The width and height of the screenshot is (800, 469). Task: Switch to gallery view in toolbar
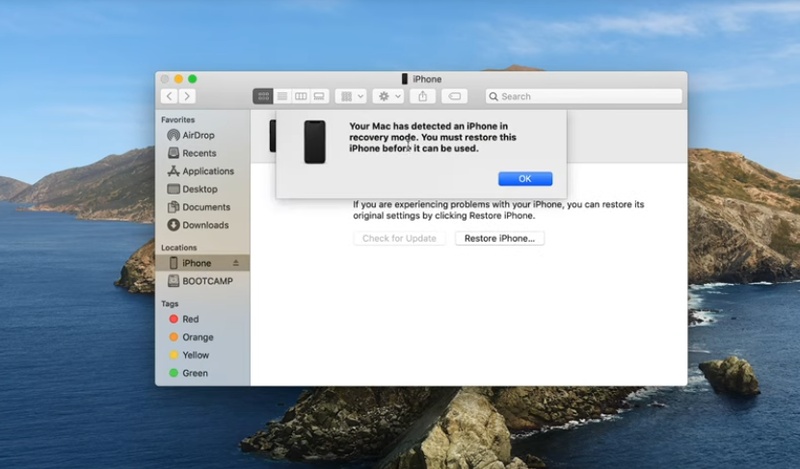(x=319, y=96)
